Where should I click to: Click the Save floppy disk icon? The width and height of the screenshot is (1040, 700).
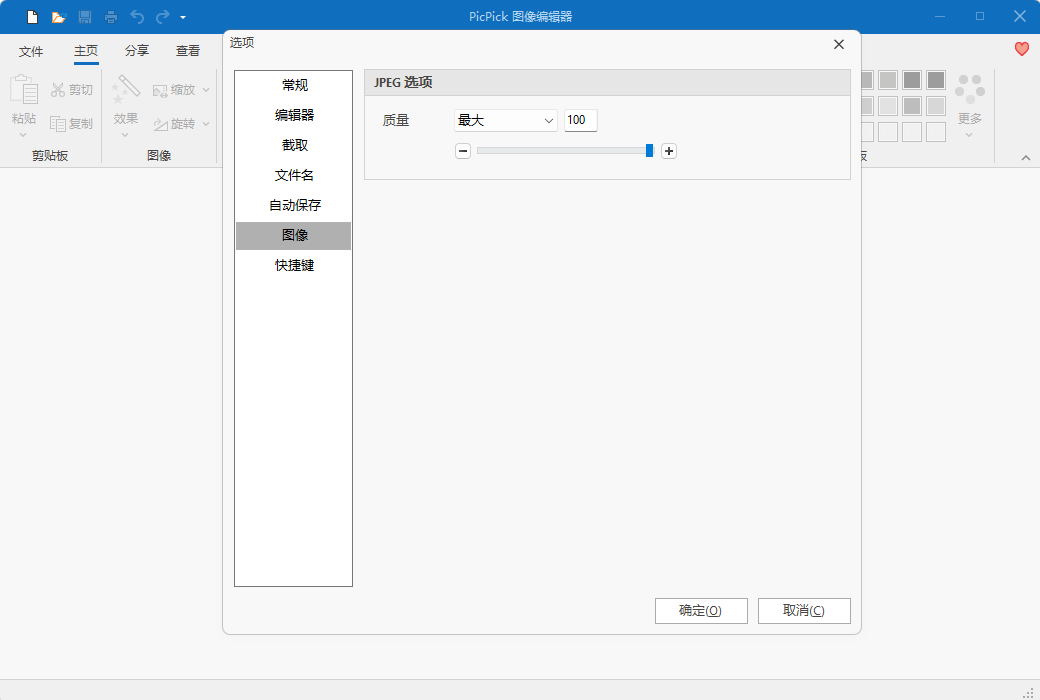pos(85,17)
